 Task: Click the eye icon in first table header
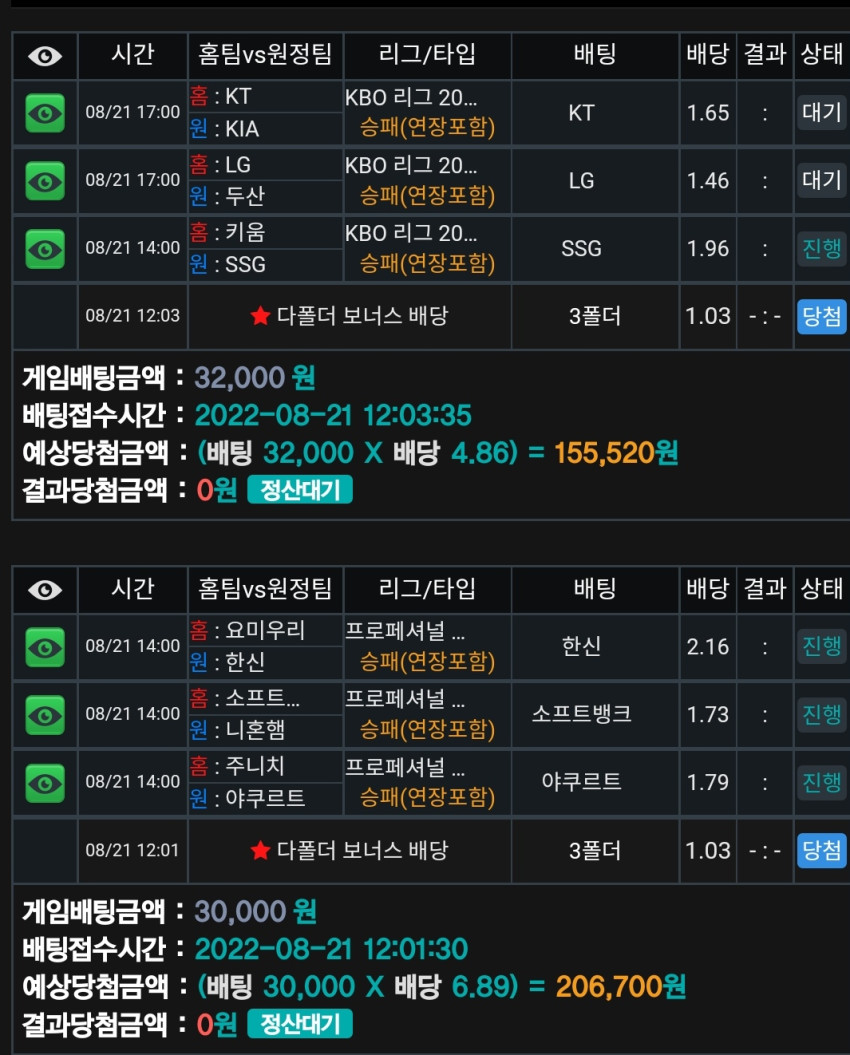tap(45, 56)
